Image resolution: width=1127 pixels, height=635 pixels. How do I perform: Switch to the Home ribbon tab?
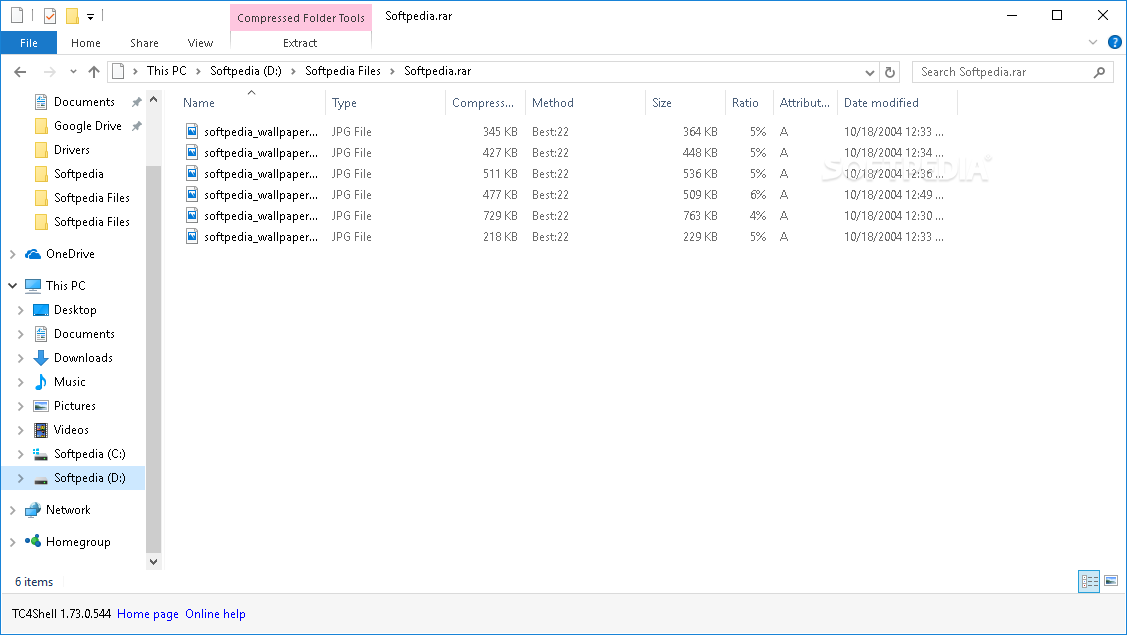coord(86,43)
